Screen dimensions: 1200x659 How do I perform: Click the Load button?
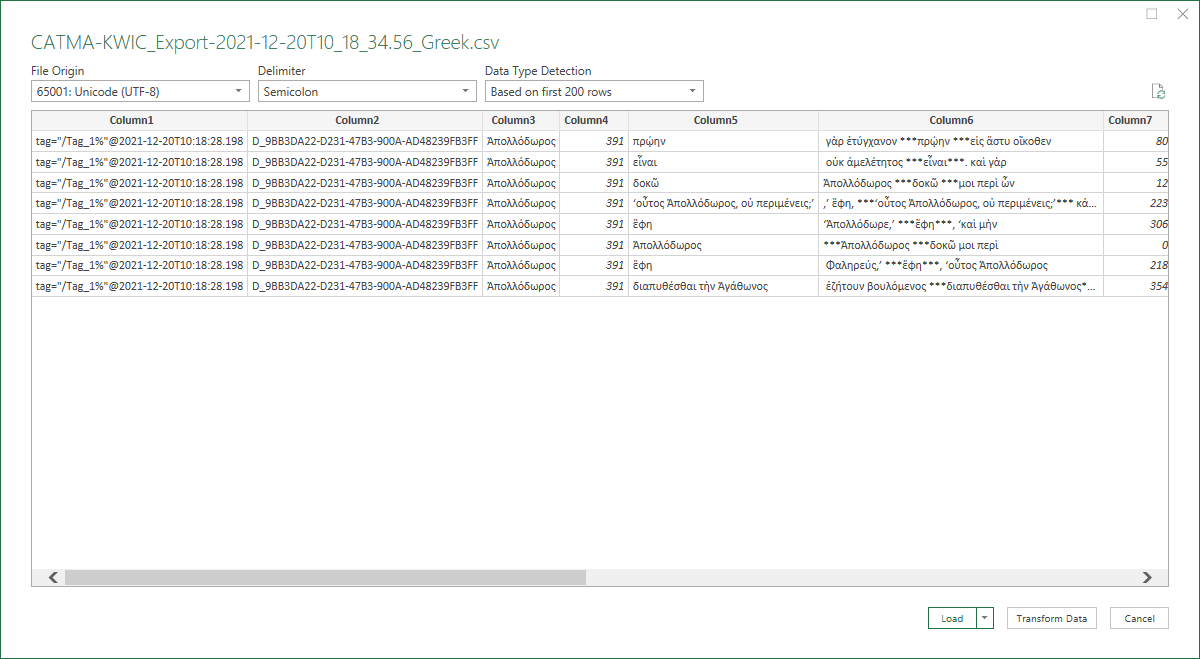tap(953, 618)
